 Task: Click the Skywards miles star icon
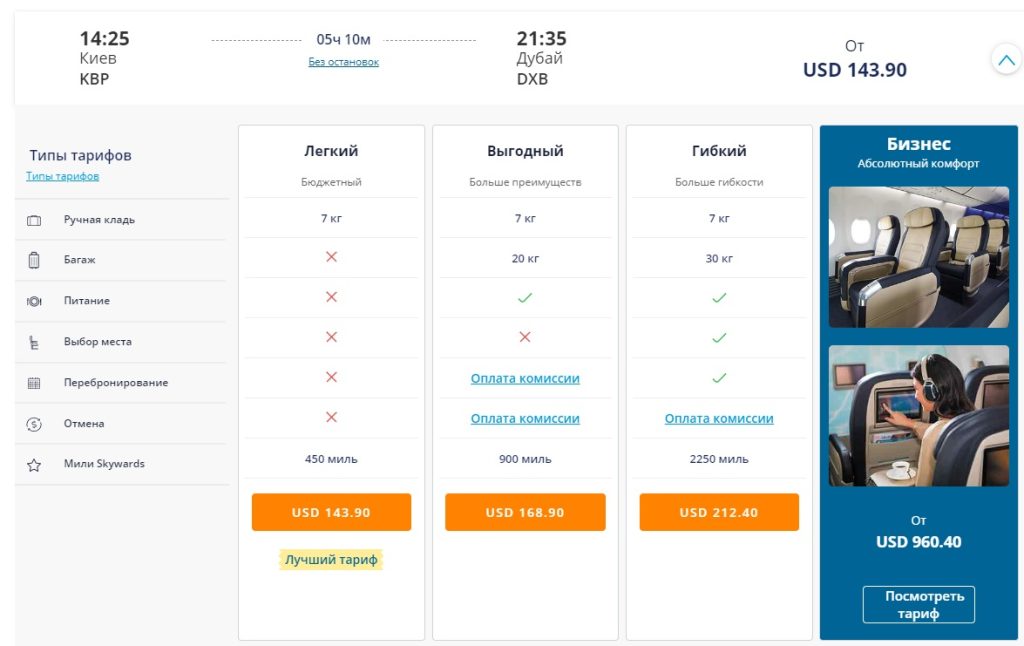34,465
